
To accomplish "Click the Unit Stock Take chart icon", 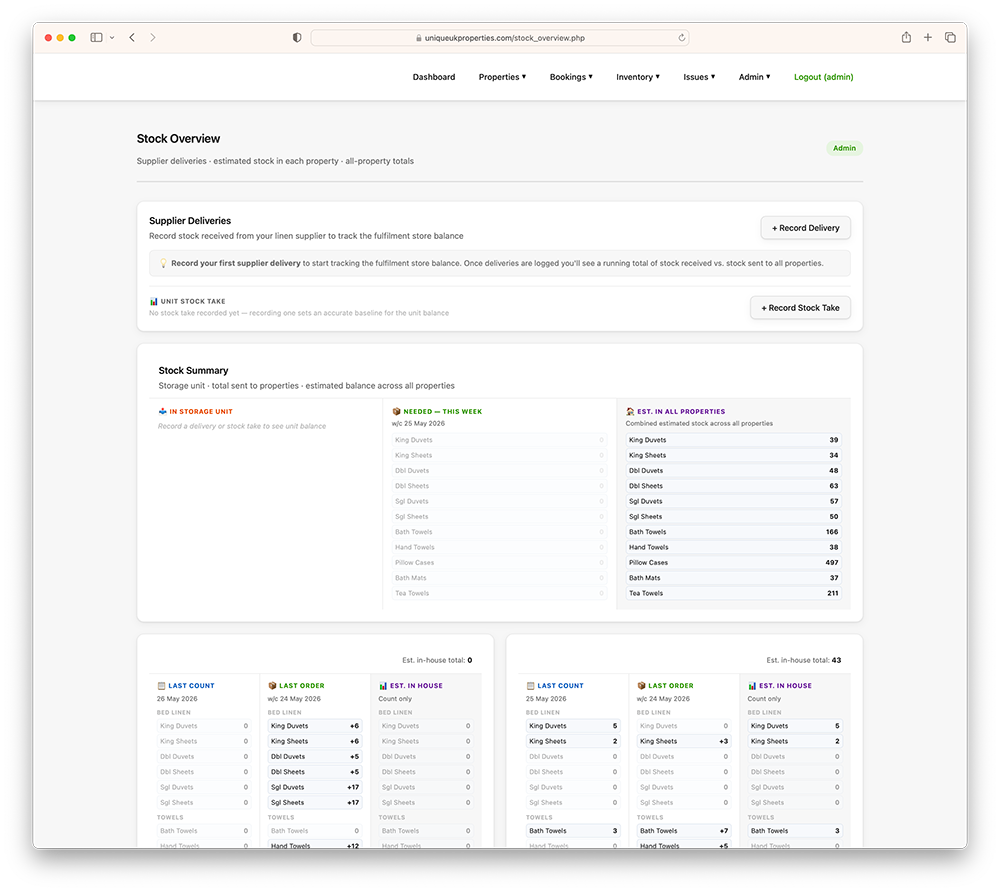I will (x=154, y=301).
